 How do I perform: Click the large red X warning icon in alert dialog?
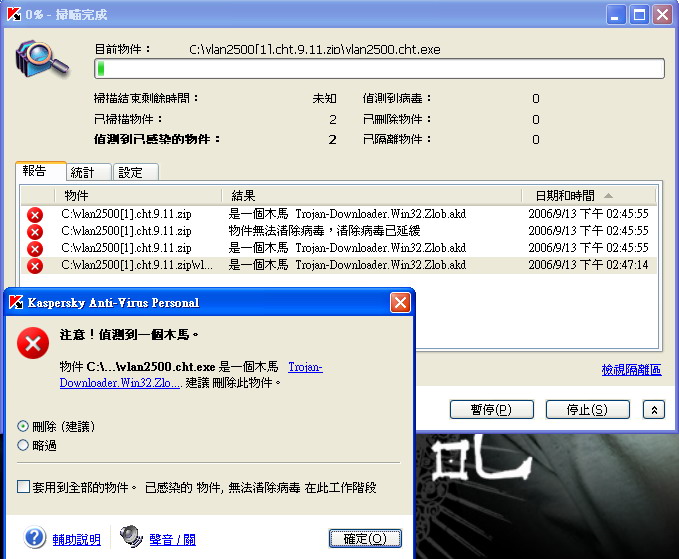(33, 343)
